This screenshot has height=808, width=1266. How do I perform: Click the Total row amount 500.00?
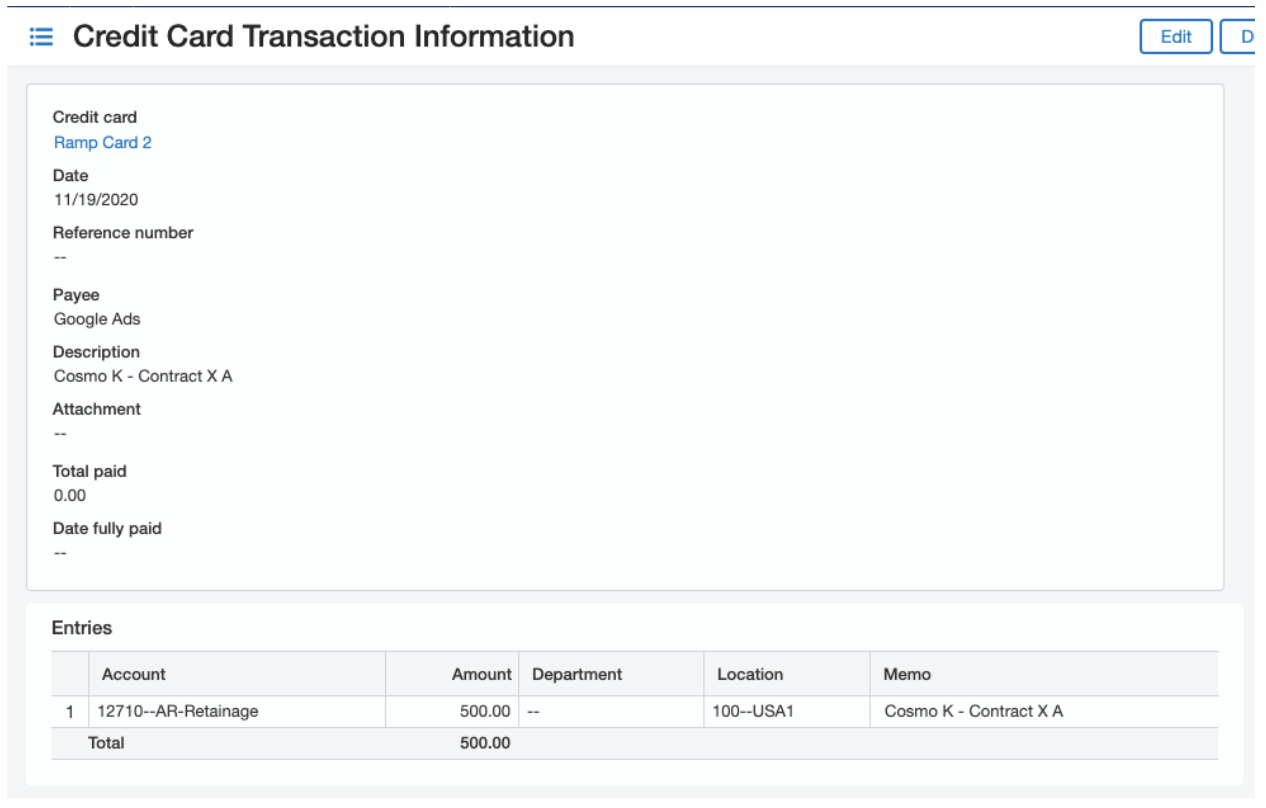click(485, 743)
